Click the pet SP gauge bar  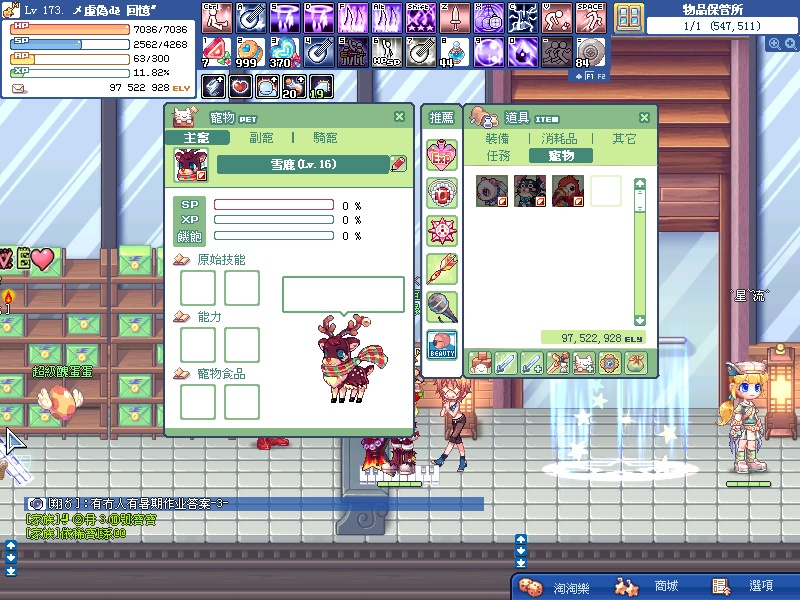pos(274,205)
